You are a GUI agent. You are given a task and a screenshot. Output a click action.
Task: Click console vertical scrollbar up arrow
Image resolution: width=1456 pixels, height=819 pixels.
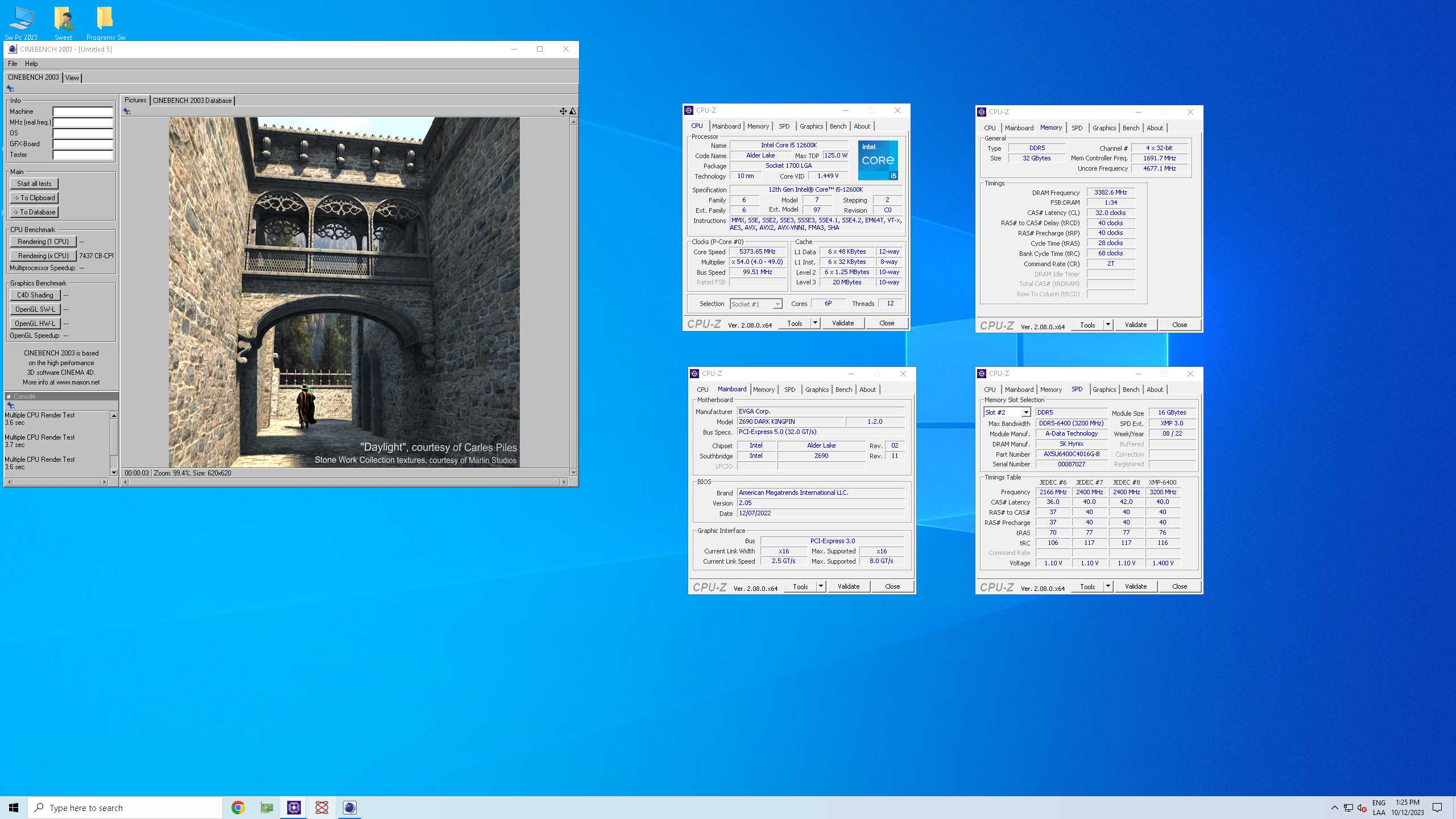click(x=114, y=415)
